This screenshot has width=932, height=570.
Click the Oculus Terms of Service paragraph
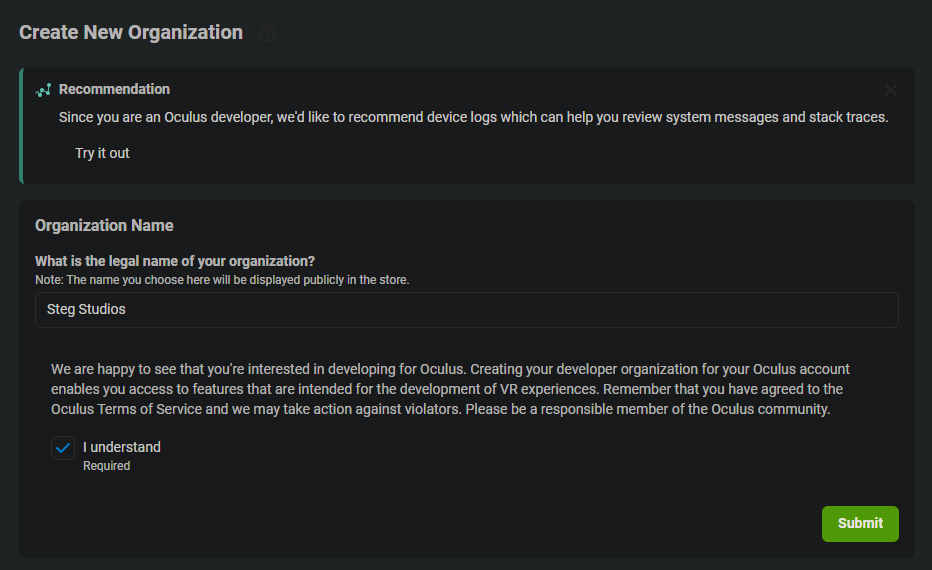450,389
